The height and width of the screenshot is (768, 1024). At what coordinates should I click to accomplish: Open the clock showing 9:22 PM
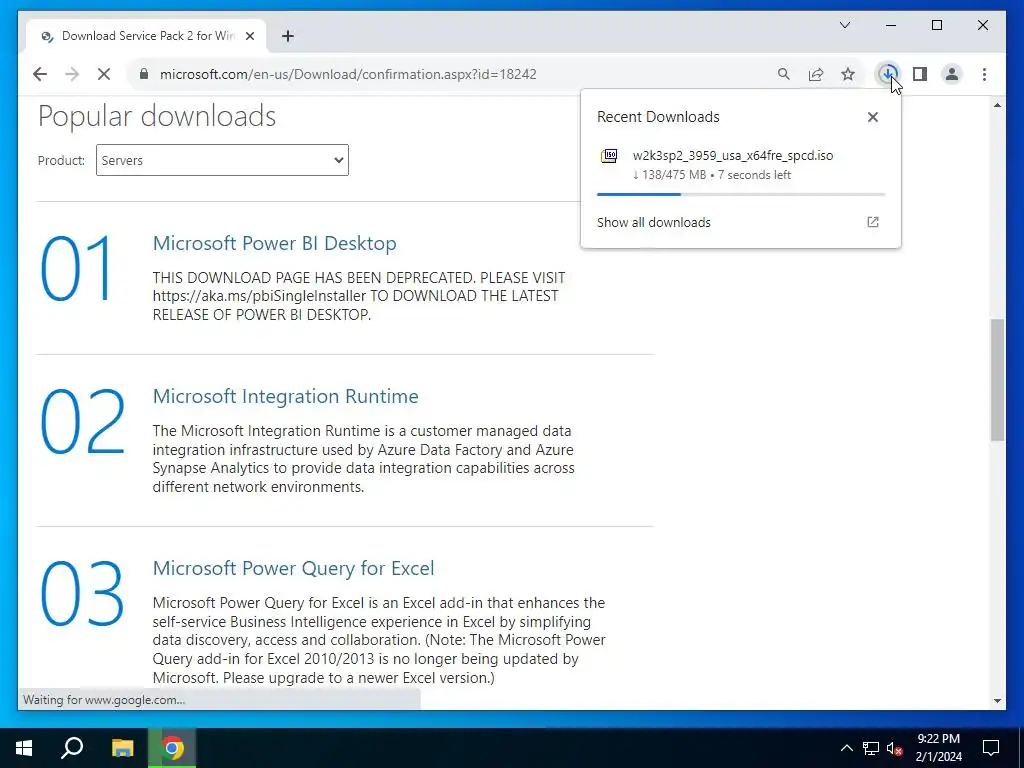point(938,748)
